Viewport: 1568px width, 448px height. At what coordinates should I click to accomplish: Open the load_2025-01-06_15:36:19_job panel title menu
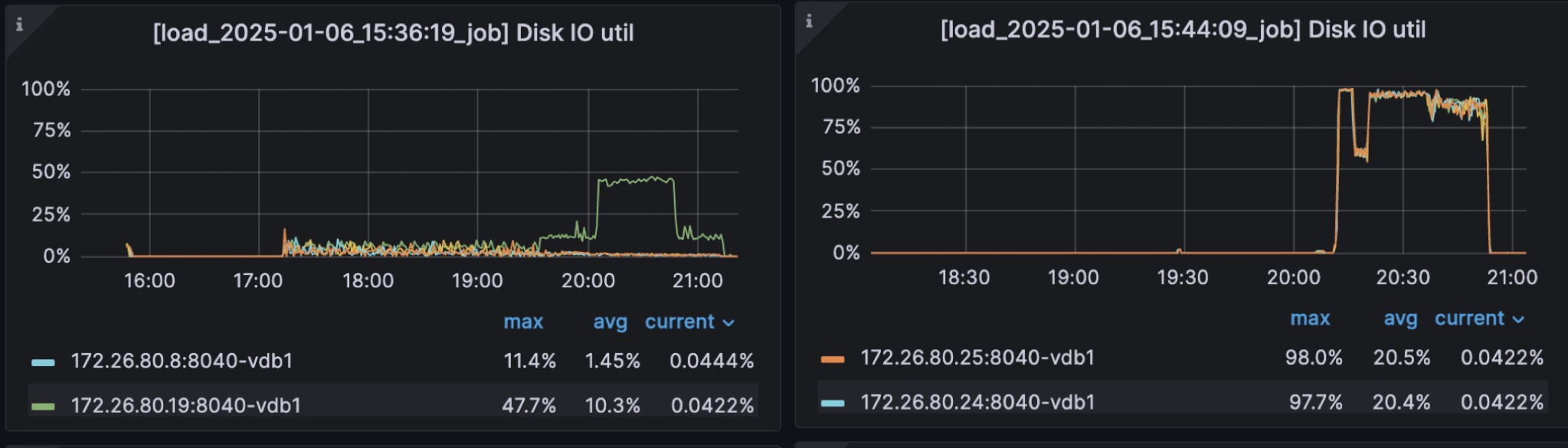(x=393, y=33)
